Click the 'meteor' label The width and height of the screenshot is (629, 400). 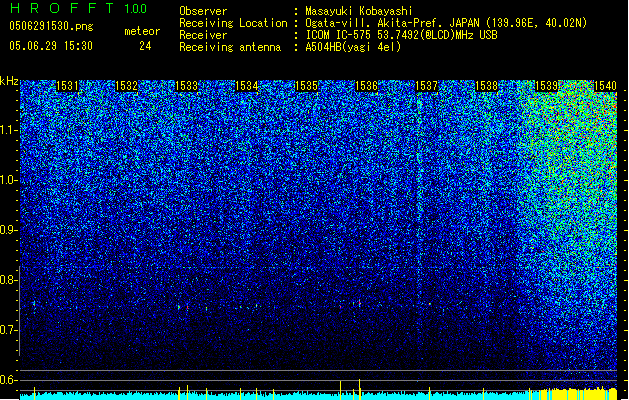[142, 31]
